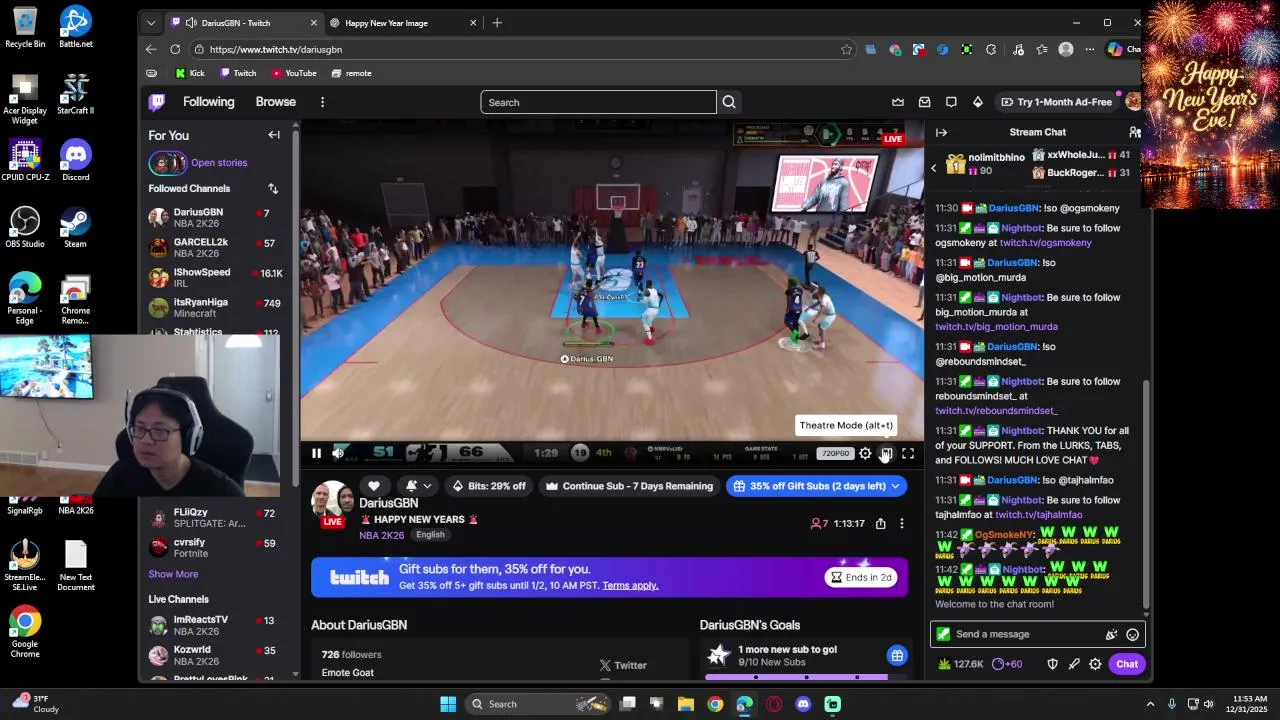Expand the gift leaderboard left chevron

[x=934, y=168]
